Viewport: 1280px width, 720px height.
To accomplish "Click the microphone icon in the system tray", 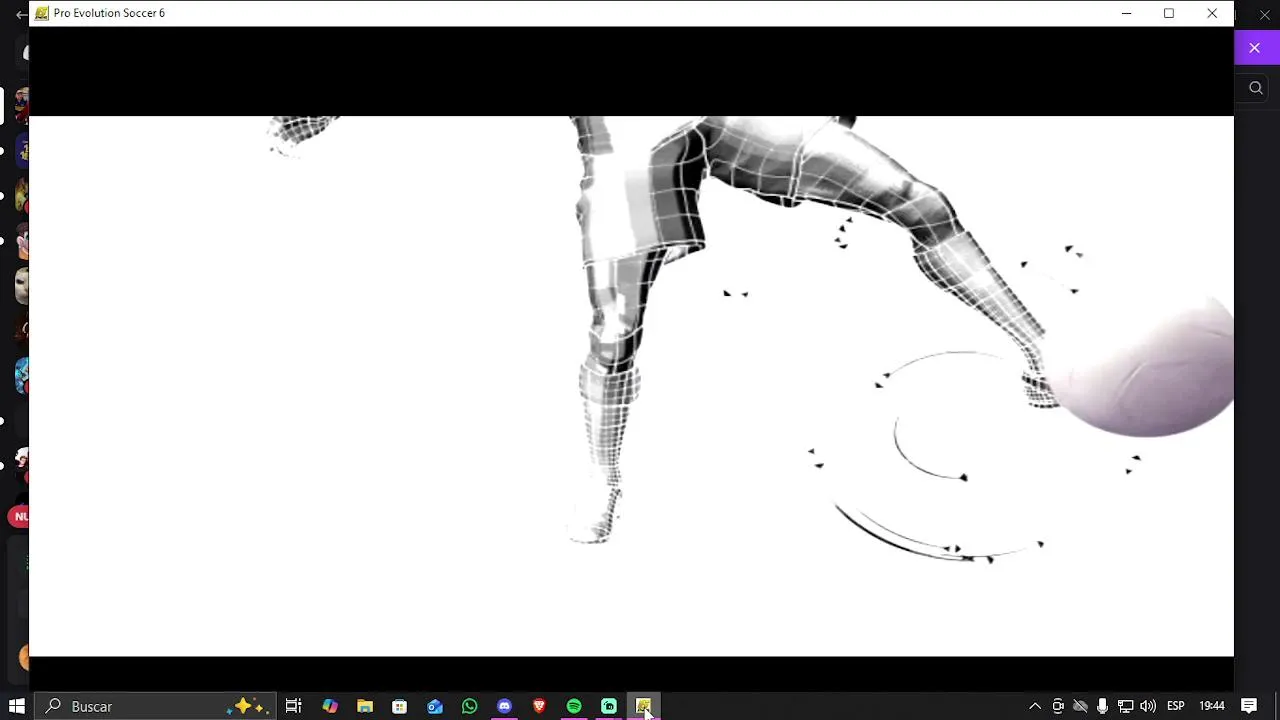I will coord(1102,706).
